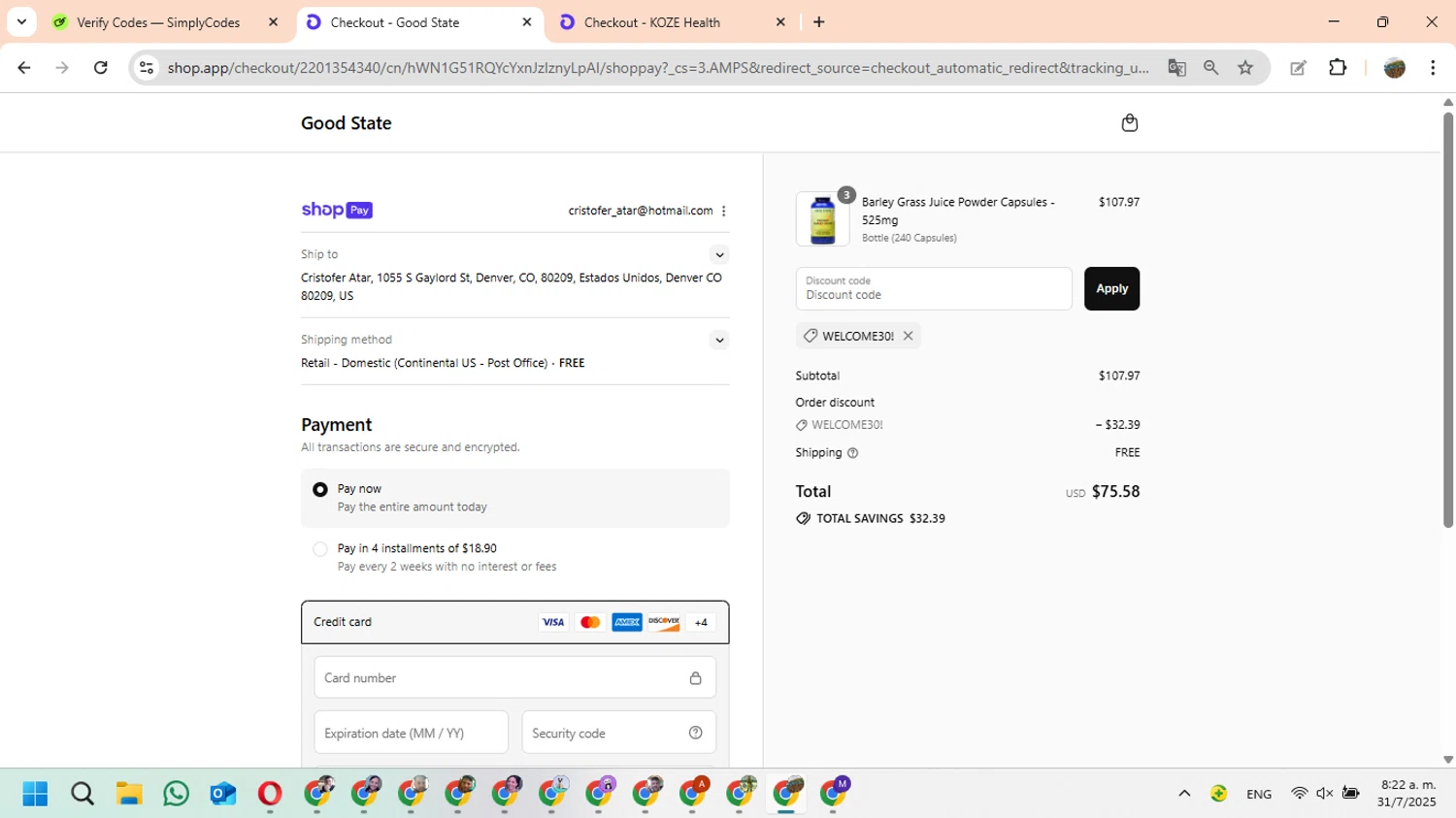Switch to the Checkout - Good State tab
The width and height of the screenshot is (1456, 818).
(395, 22)
